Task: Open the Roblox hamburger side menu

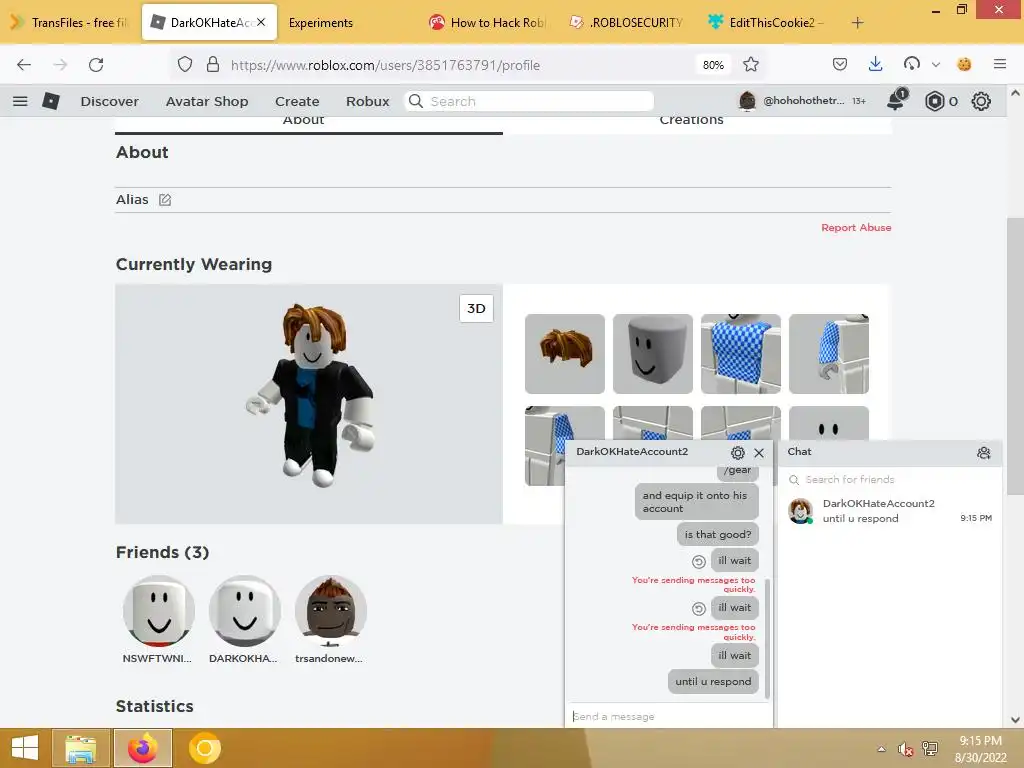Action: (x=20, y=101)
